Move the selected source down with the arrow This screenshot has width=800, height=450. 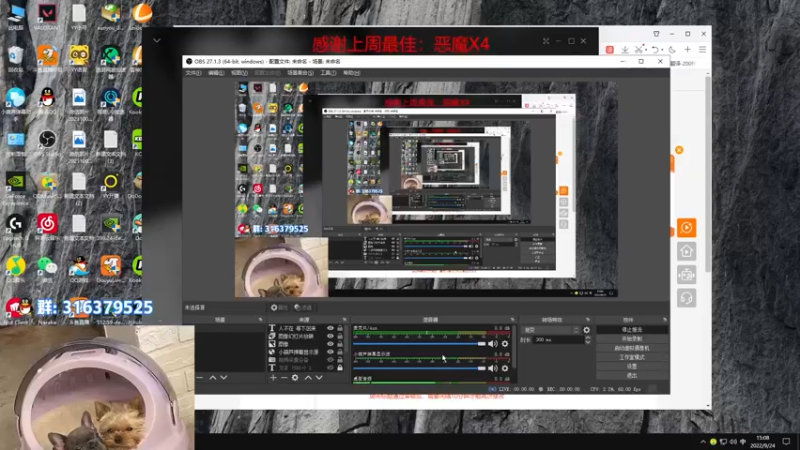(x=319, y=378)
